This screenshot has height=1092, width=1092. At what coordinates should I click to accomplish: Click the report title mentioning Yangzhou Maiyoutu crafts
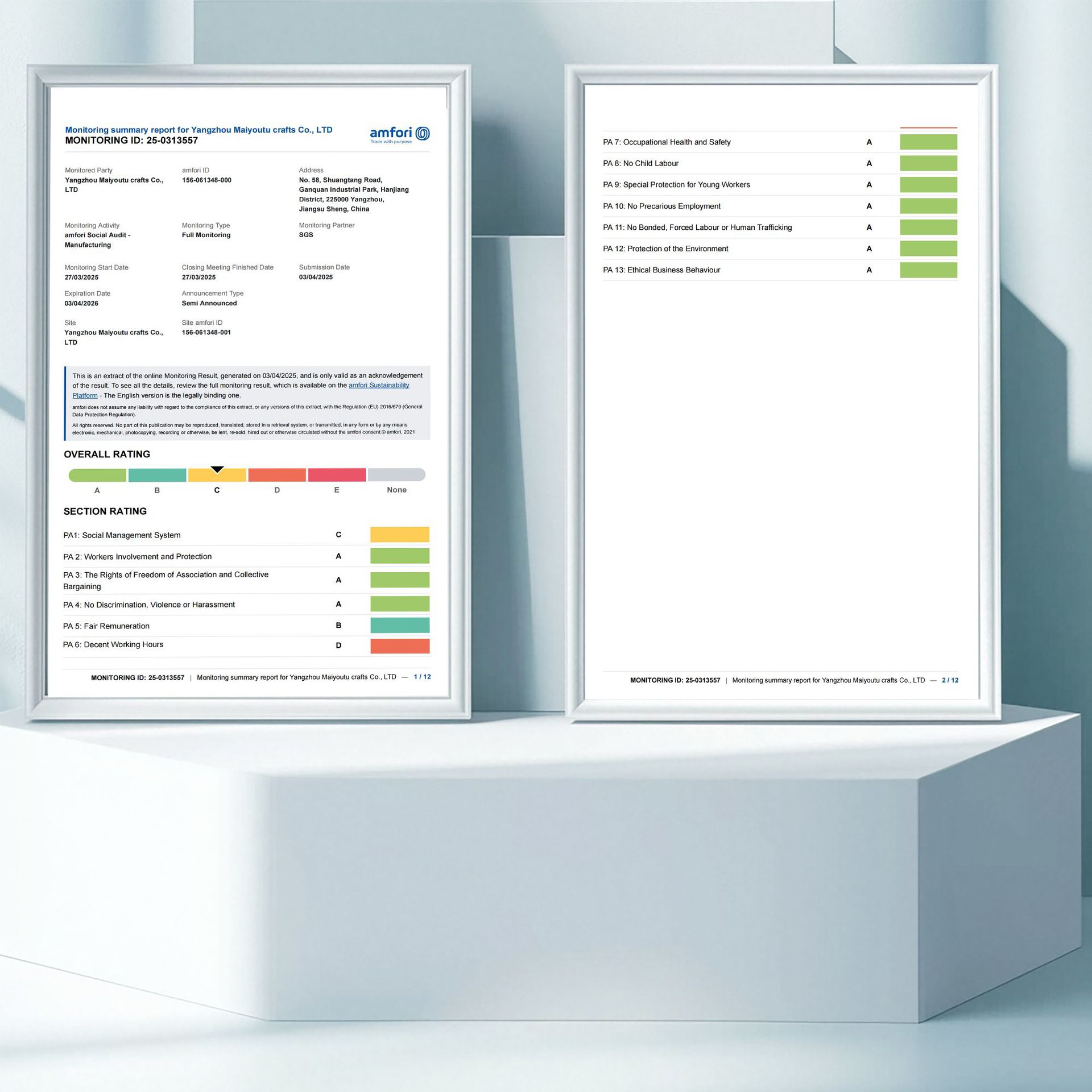coord(198,130)
